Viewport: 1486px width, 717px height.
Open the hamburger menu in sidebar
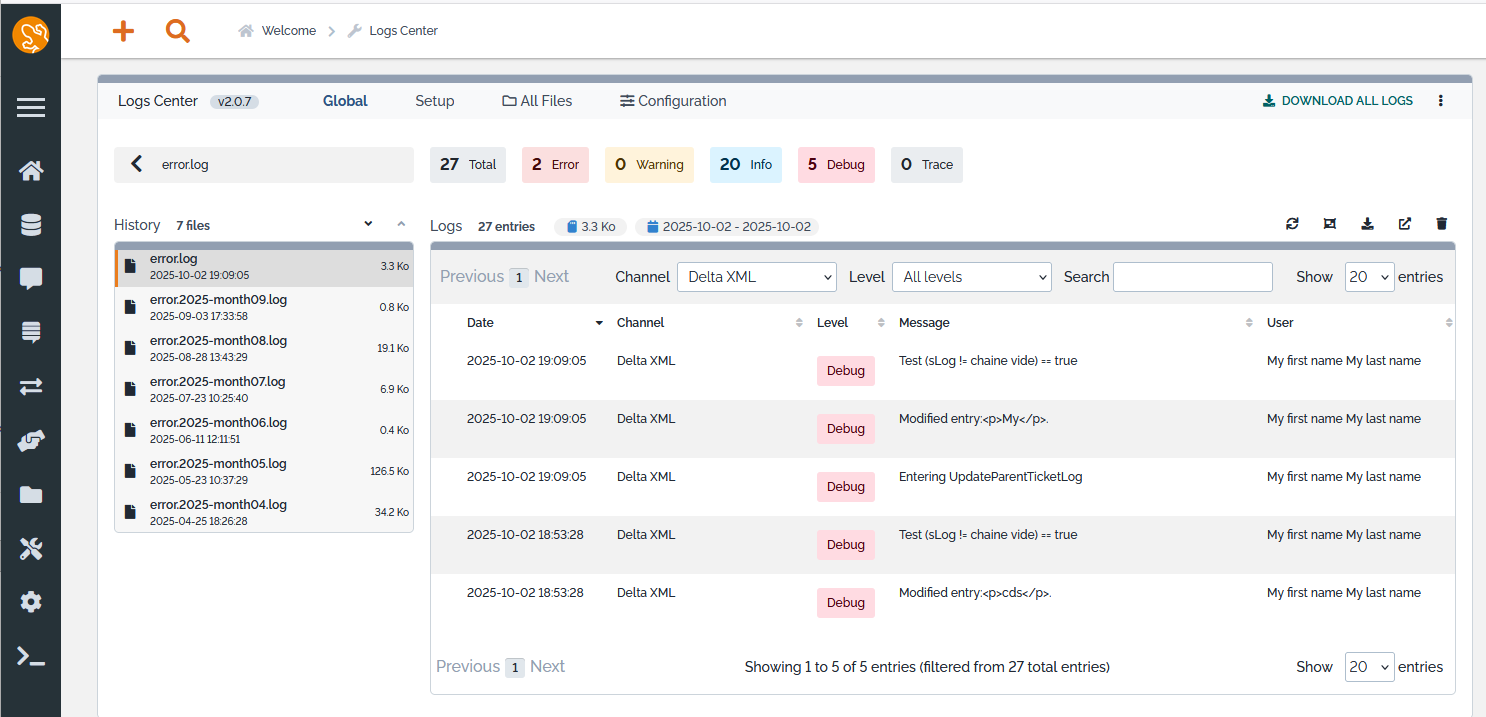point(31,108)
